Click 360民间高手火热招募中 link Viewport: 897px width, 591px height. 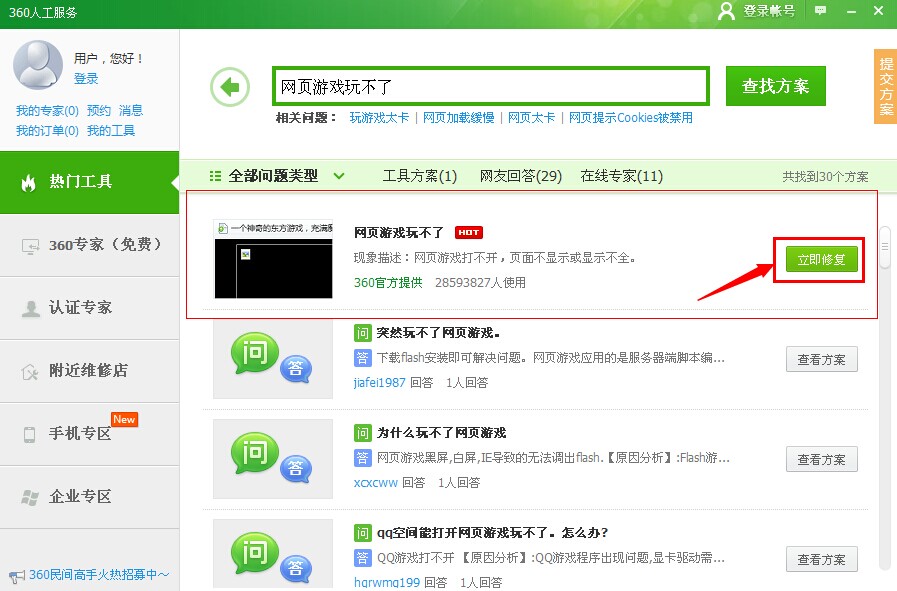pos(99,574)
